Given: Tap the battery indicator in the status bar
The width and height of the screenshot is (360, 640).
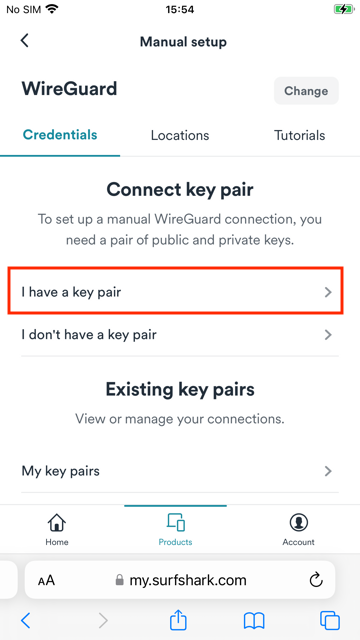Looking at the screenshot, I should coord(344,9).
